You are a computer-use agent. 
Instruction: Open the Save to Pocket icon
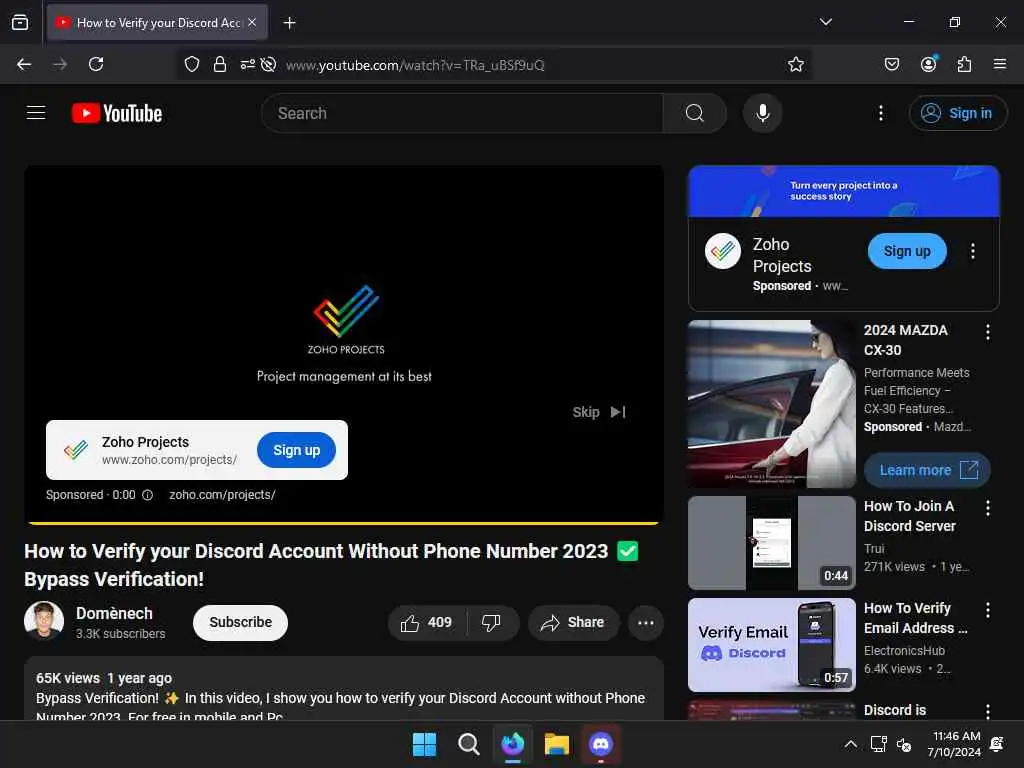click(x=891, y=64)
